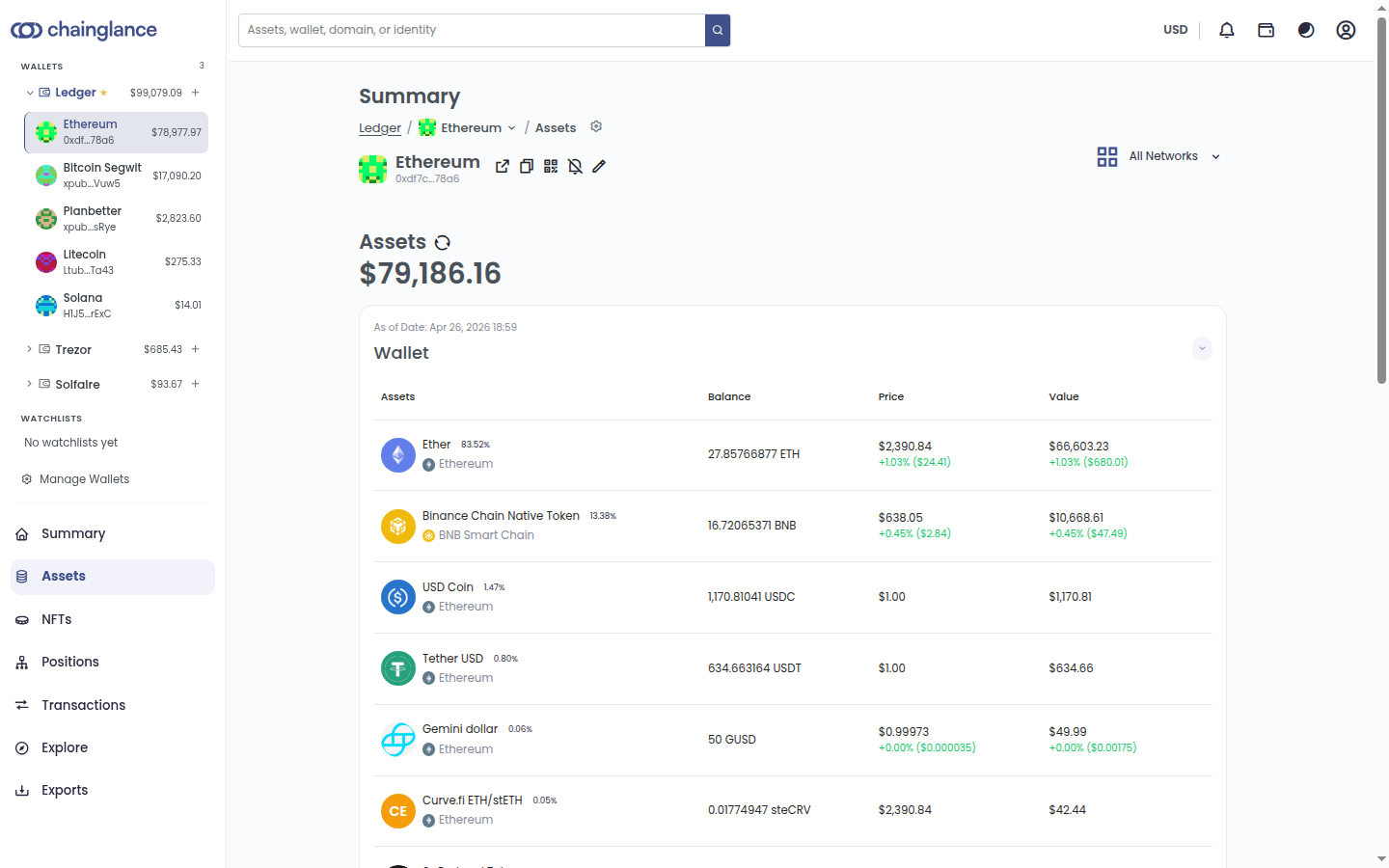Viewport: 1389px width, 868px height.
Task: Collapse the Wallet section chevron
Action: (x=1202, y=348)
